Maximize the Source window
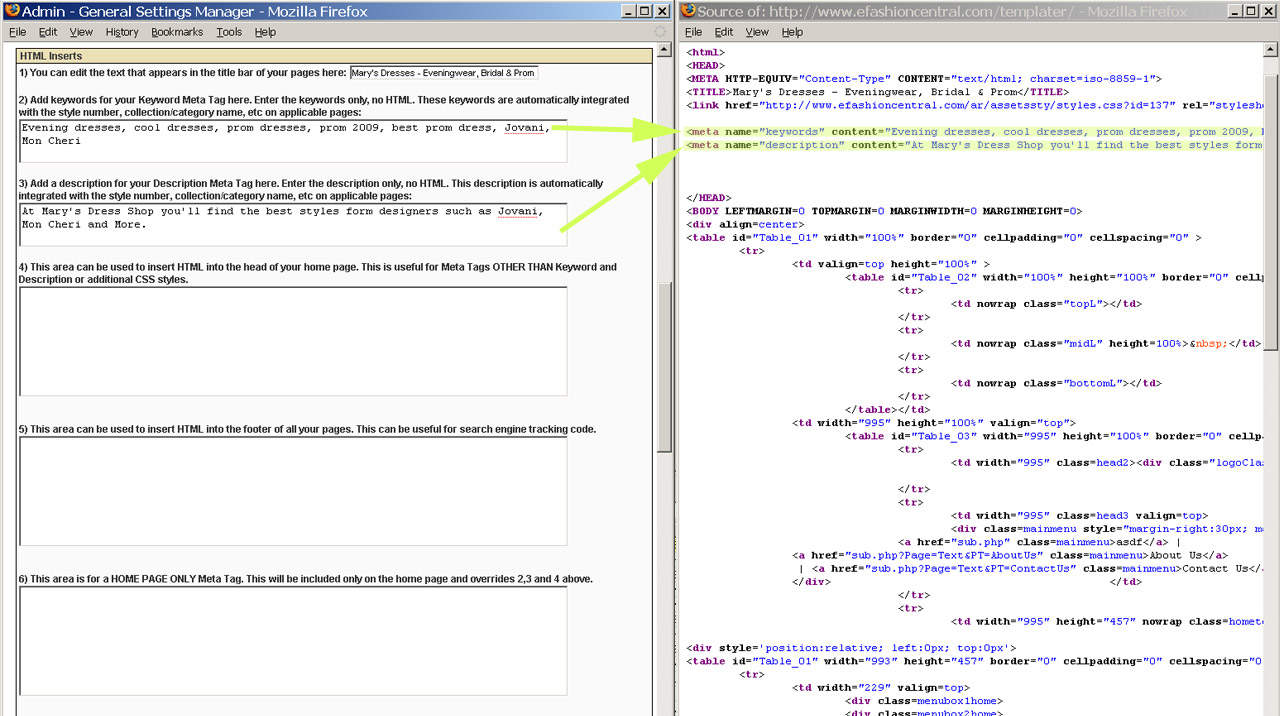The height and width of the screenshot is (716, 1280). click(1251, 11)
